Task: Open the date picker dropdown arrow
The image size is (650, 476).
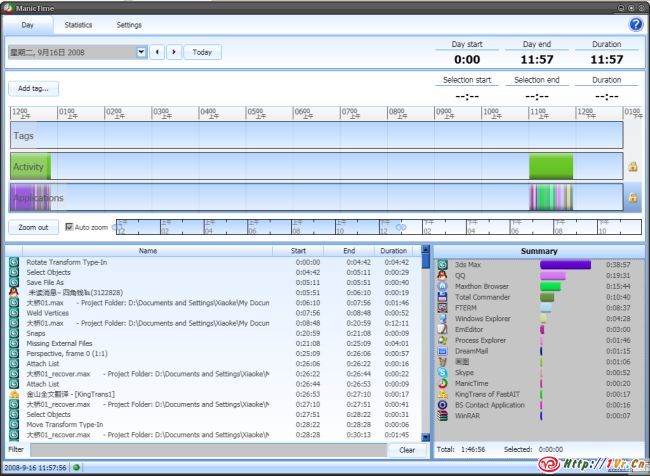Action: pos(141,52)
